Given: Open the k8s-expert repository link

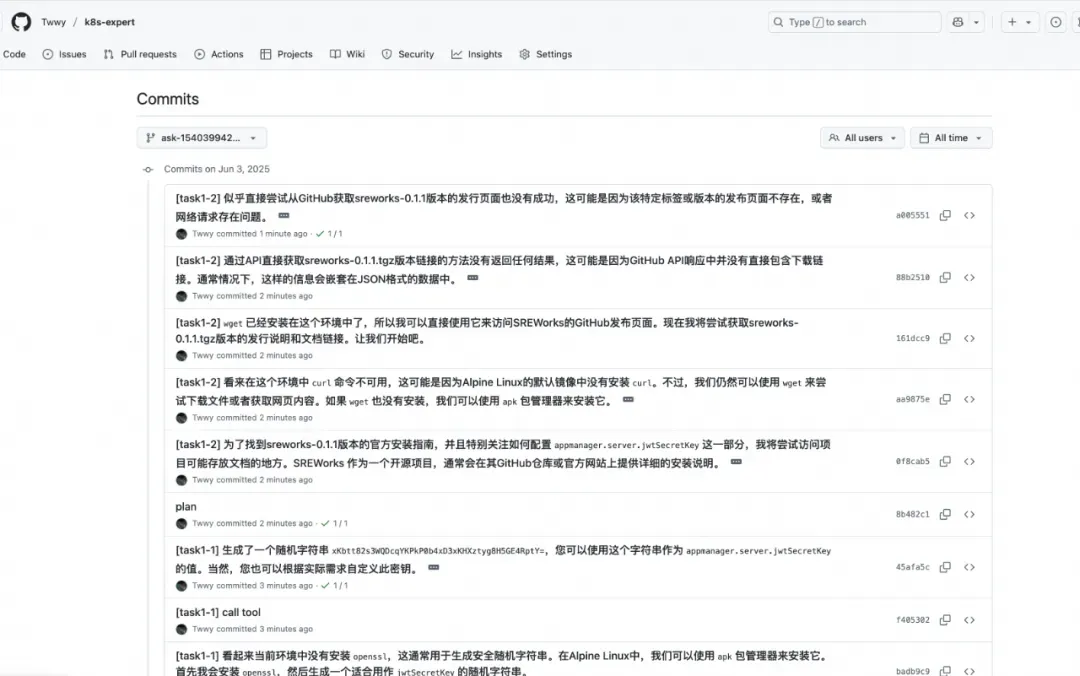Looking at the screenshot, I should pyautogui.click(x=110, y=22).
